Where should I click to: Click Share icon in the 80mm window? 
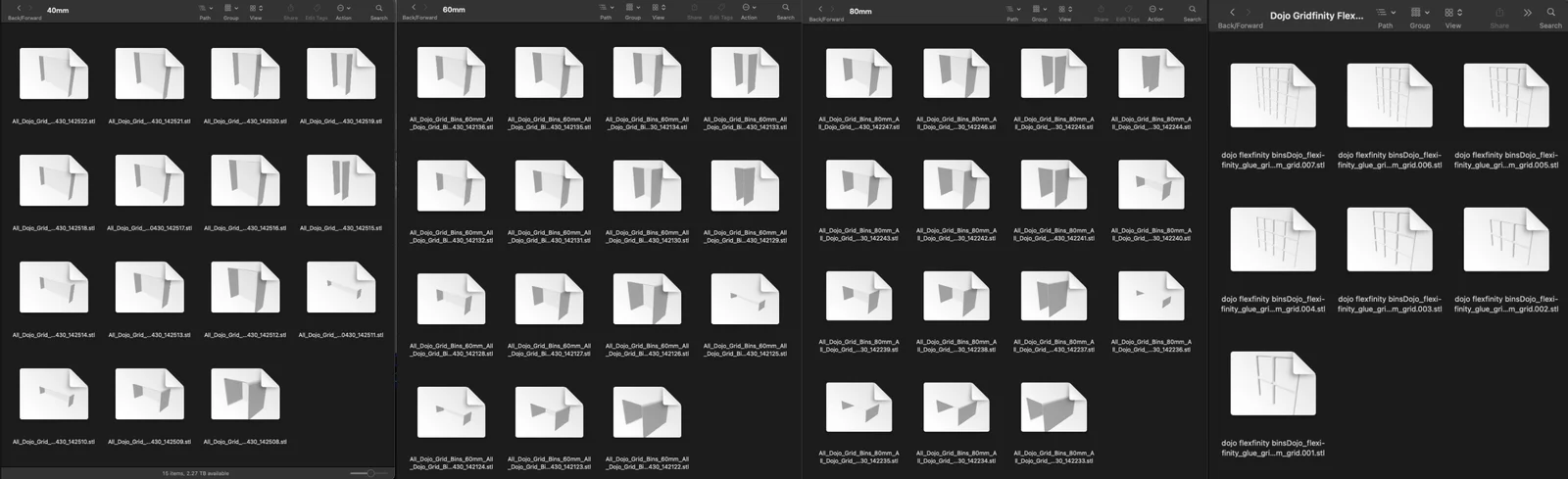tap(1101, 9)
